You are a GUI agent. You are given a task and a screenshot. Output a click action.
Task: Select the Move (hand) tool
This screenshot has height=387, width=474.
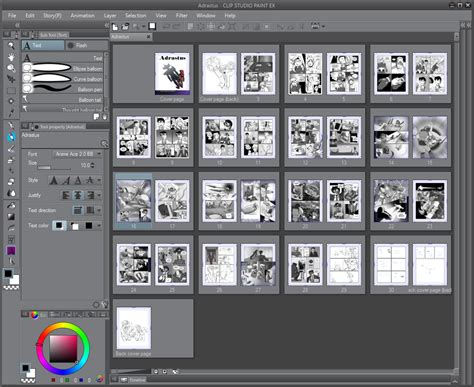11,57
